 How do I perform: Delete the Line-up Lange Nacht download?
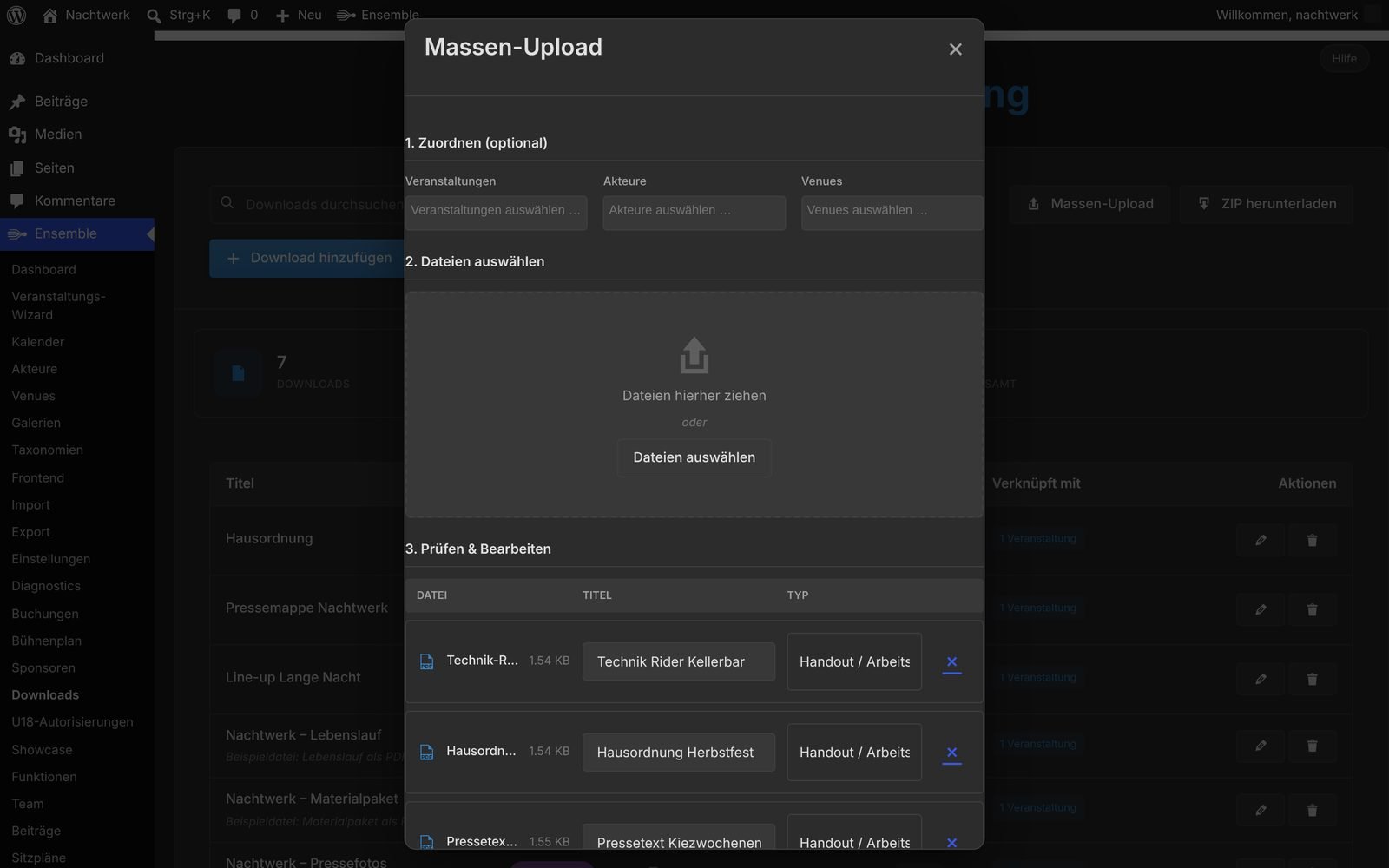click(x=1312, y=679)
